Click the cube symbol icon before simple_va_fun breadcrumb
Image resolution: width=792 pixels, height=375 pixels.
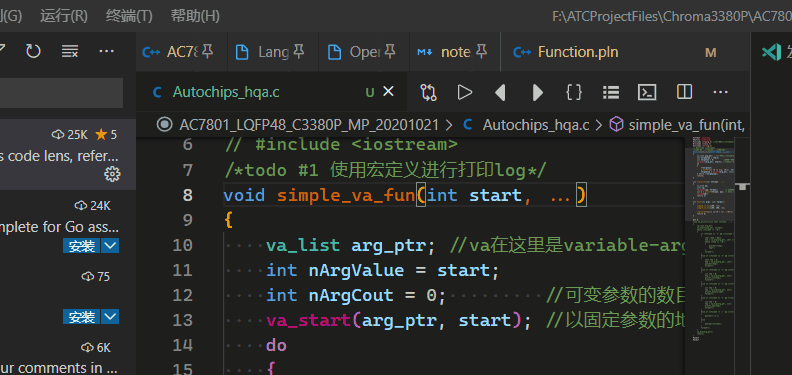pos(616,124)
